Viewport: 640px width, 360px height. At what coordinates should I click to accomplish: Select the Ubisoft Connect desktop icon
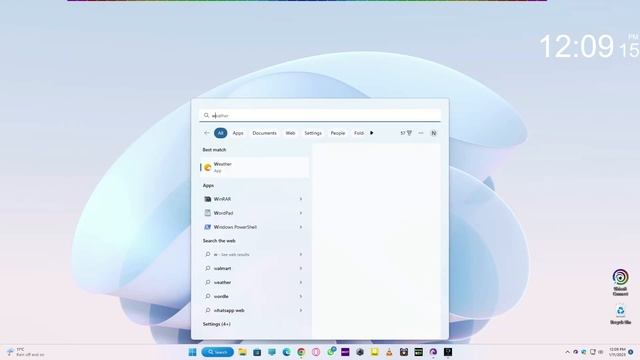coord(620,282)
